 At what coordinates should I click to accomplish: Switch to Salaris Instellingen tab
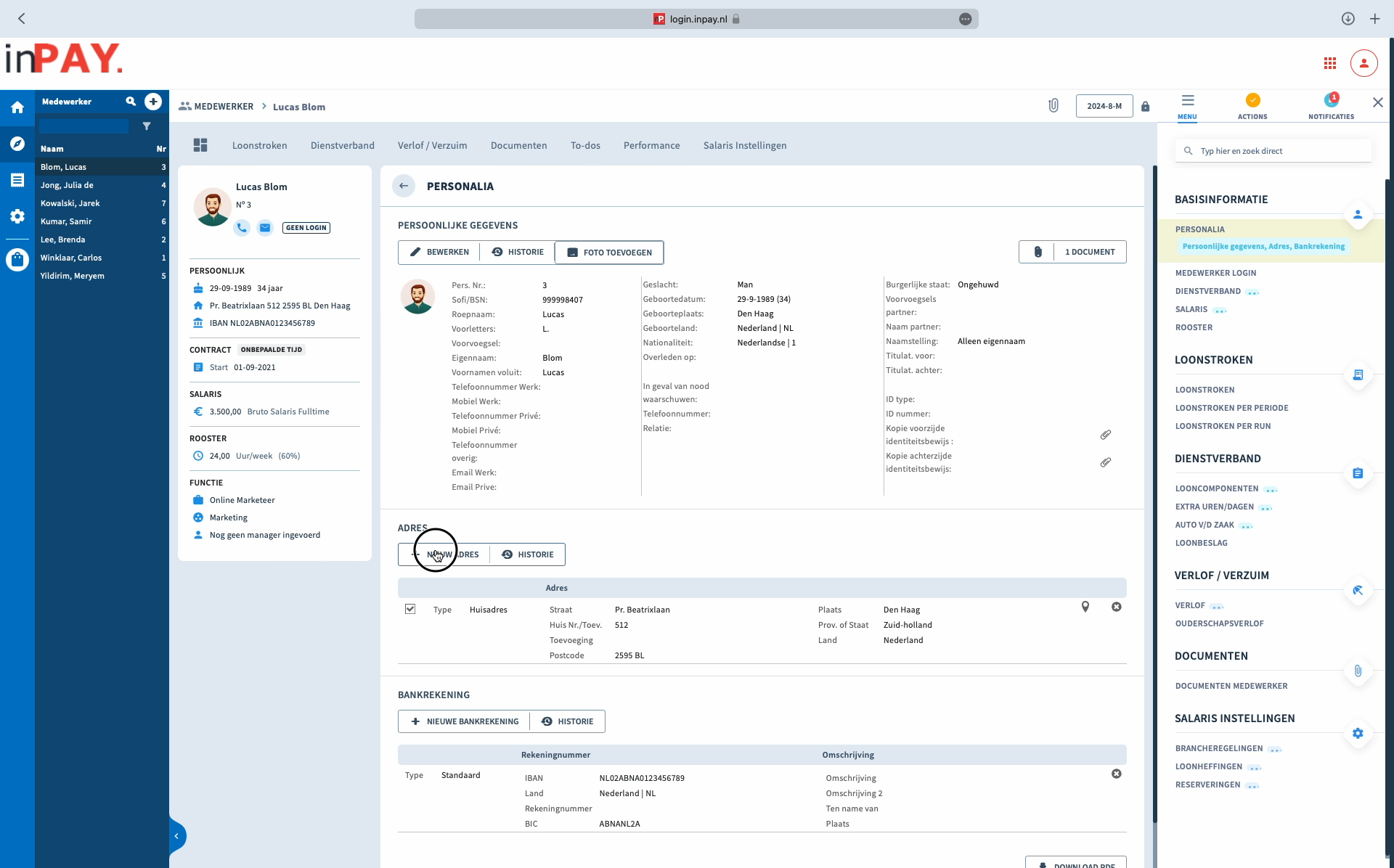(745, 145)
